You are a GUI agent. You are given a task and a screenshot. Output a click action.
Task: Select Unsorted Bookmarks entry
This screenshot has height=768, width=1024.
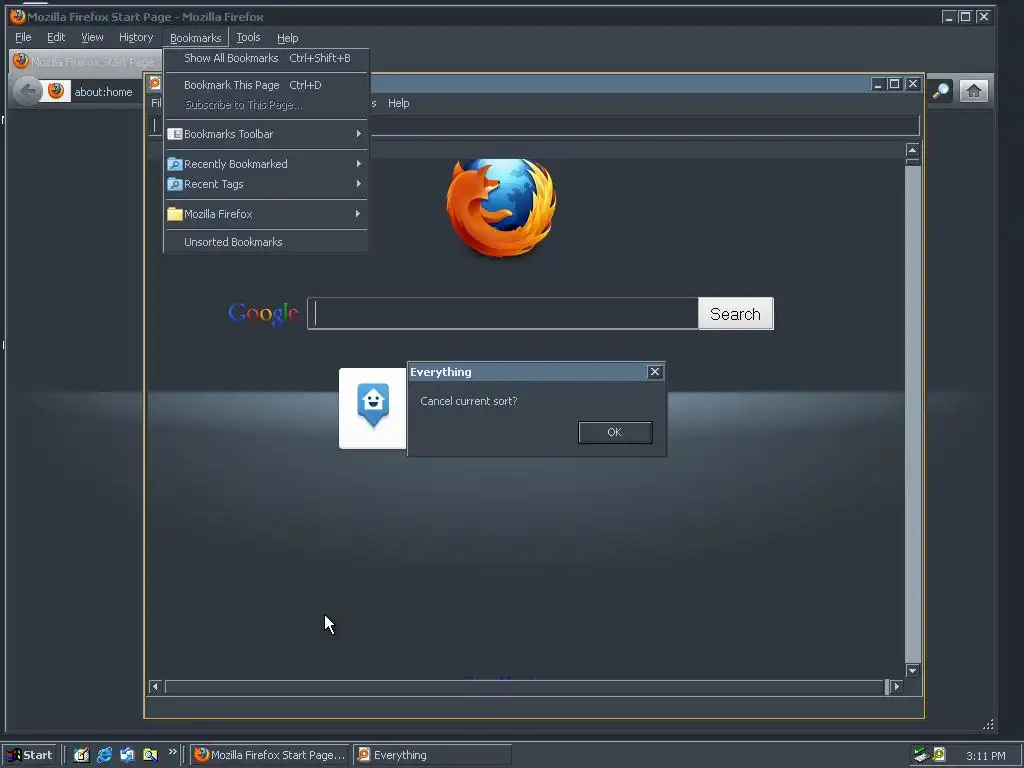point(266,242)
